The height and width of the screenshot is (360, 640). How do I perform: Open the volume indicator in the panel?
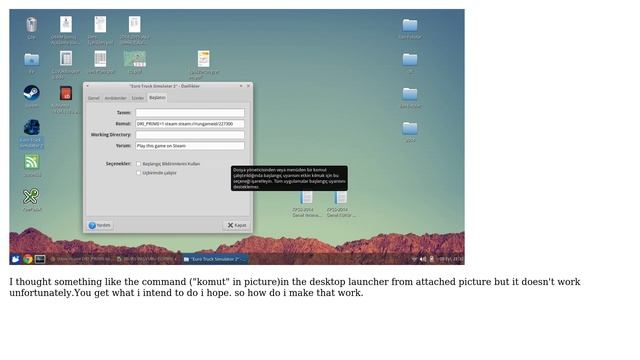tap(423, 259)
